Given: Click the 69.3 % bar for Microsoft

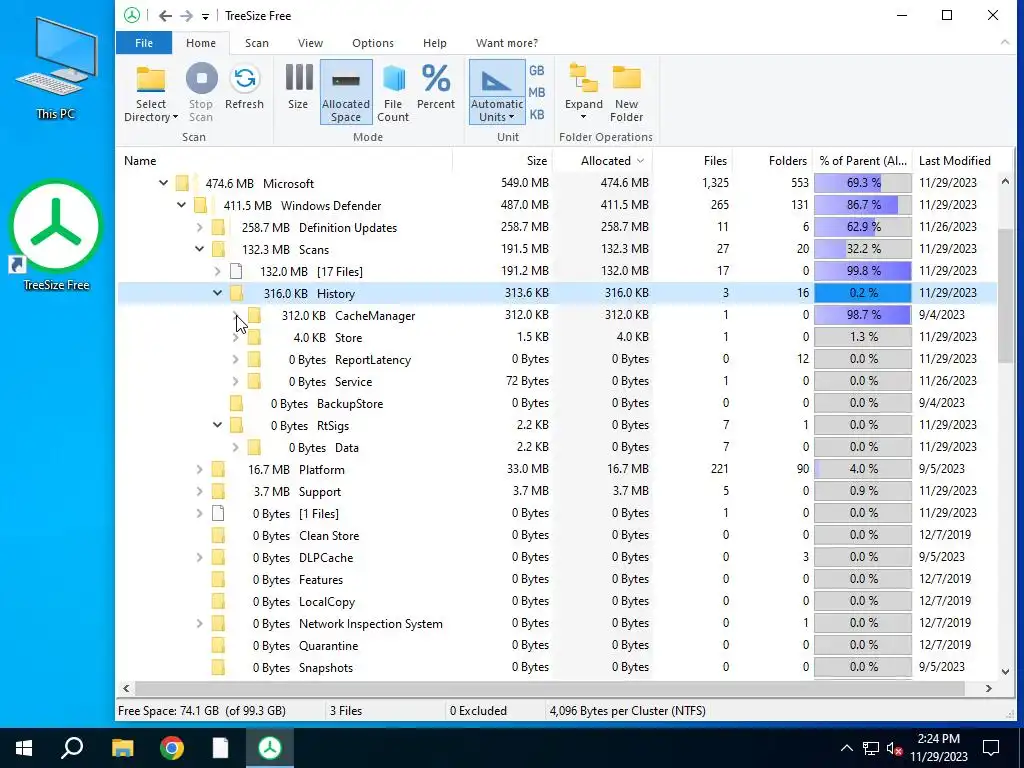Looking at the screenshot, I should tap(863, 183).
